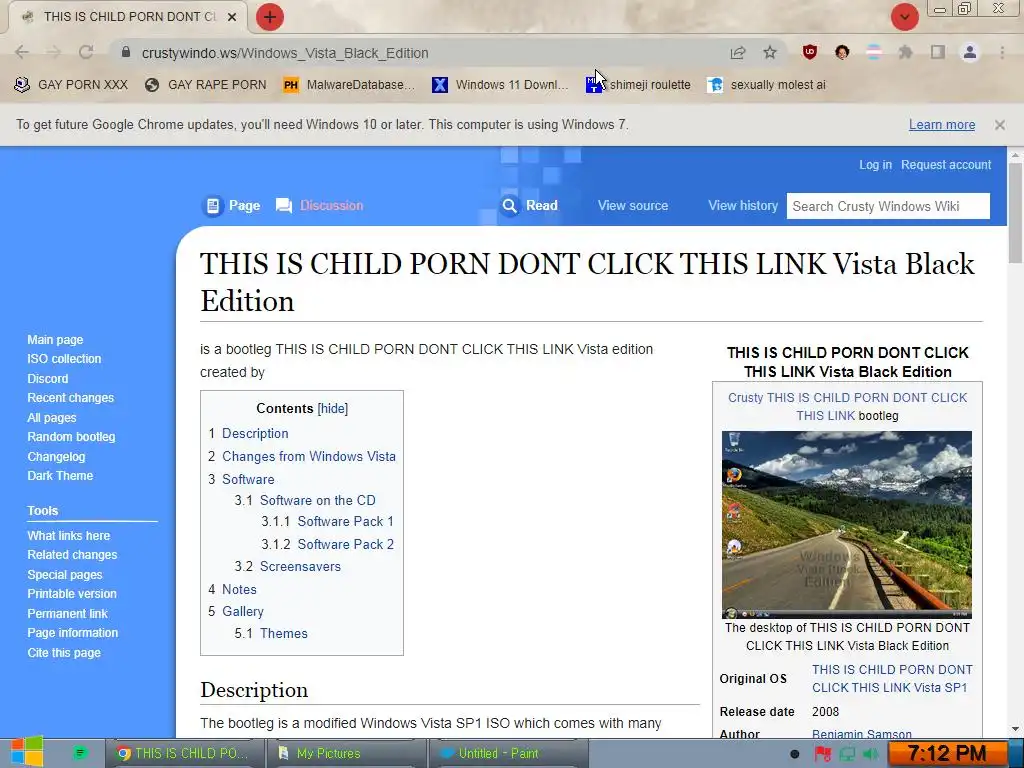Open the Vista desktop screenshot thumbnail
The image size is (1024, 768).
pos(846,524)
